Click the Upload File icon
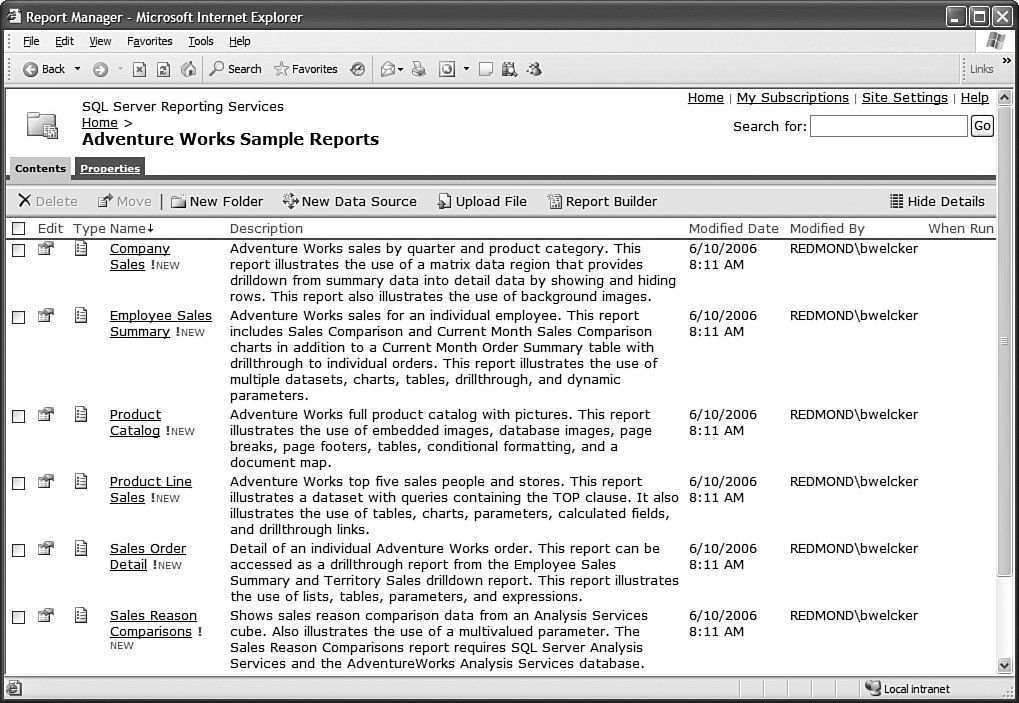 point(444,201)
